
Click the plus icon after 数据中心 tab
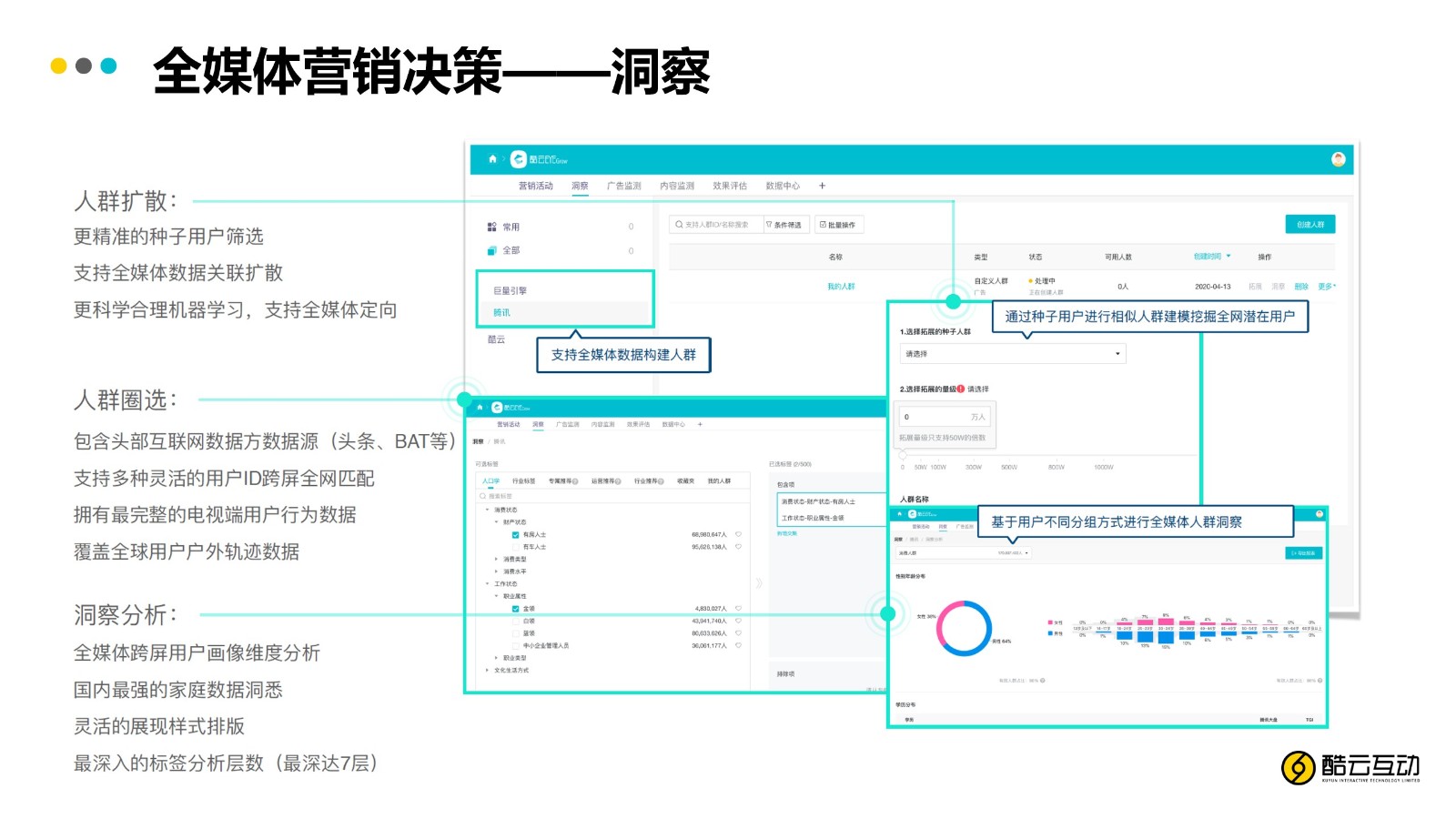[x=822, y=186]
